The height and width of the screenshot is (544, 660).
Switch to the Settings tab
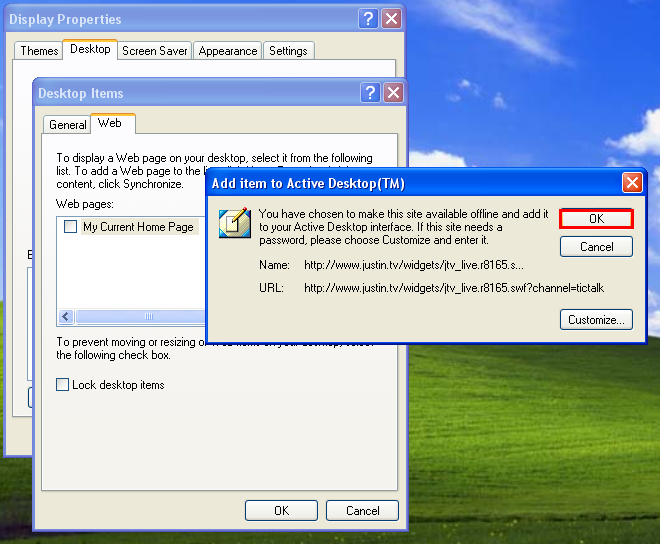click(x=288, y=51)
